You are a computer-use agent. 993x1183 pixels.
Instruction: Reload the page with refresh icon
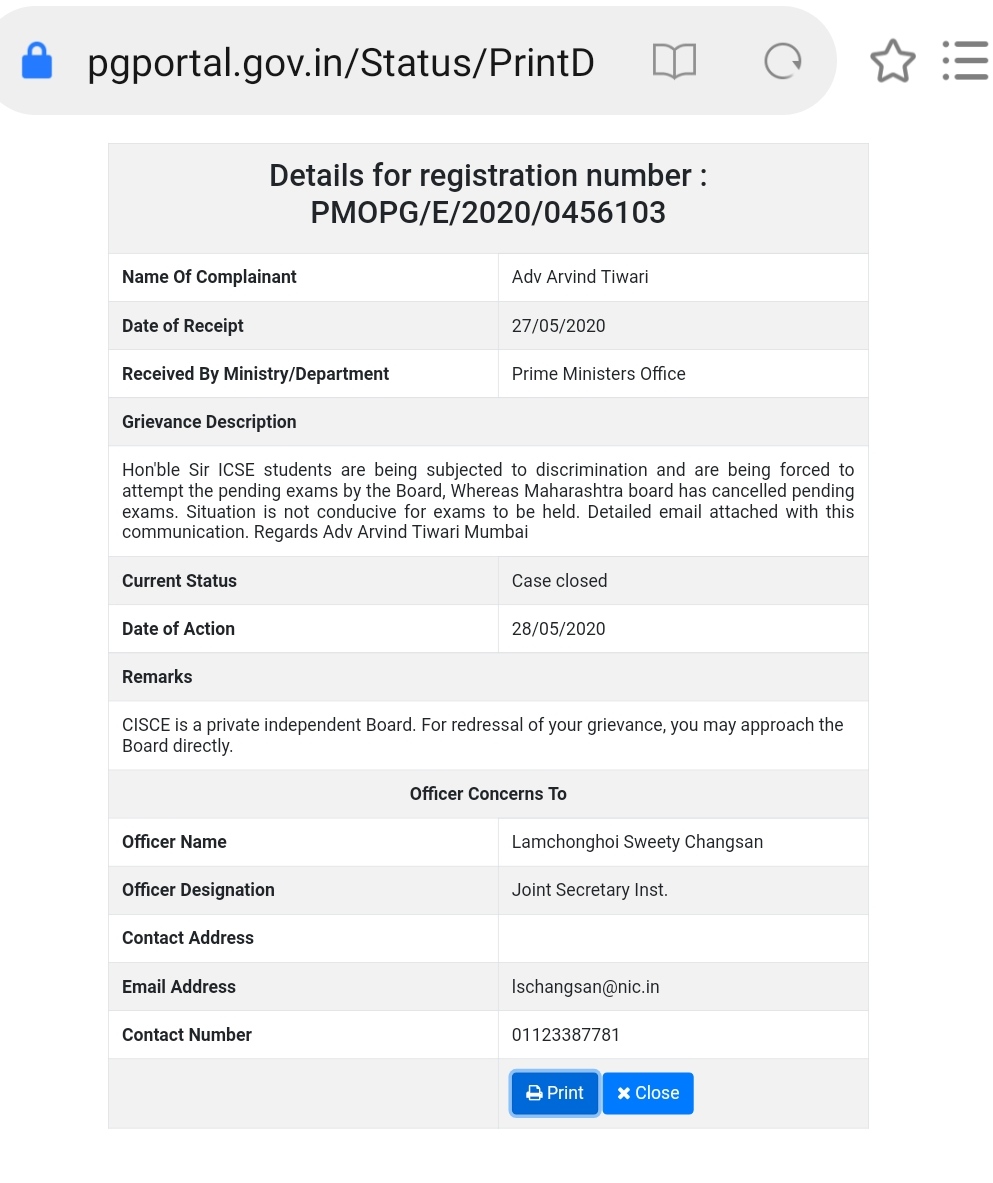(x=782, y=61)
